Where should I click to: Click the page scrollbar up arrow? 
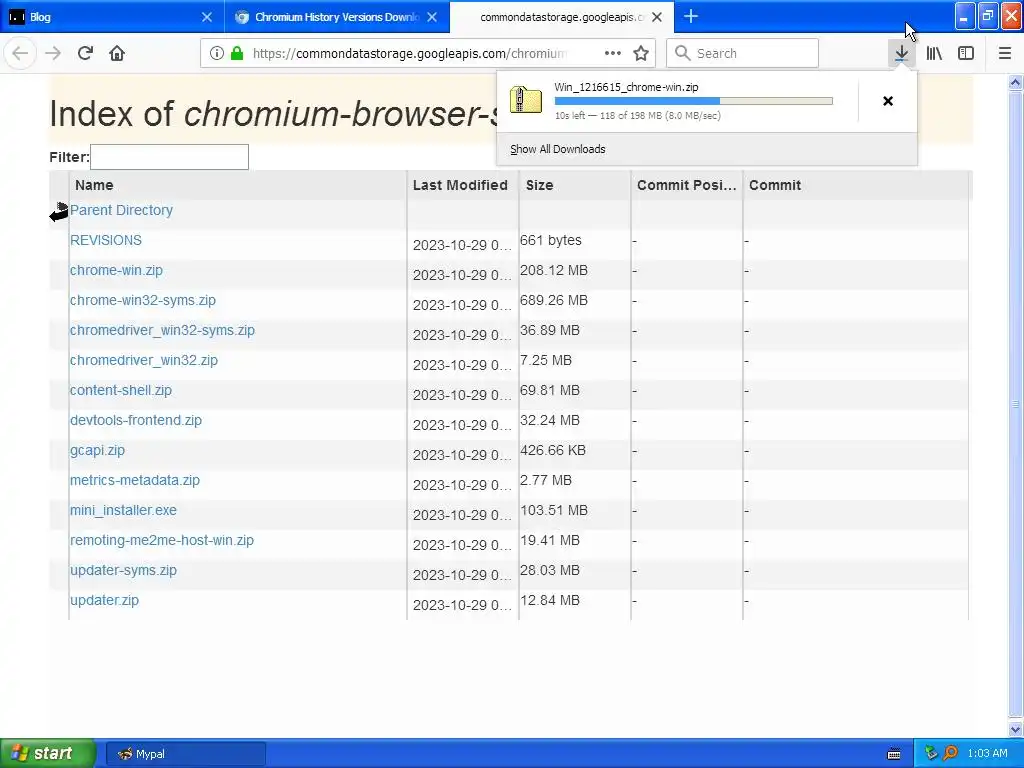click(x=1016, y=83)
